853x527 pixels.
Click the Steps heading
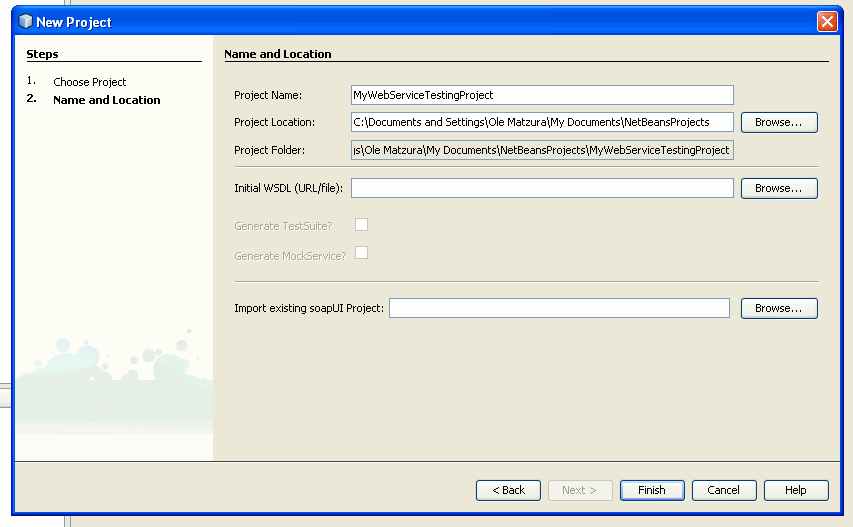(x=42, y=54)
